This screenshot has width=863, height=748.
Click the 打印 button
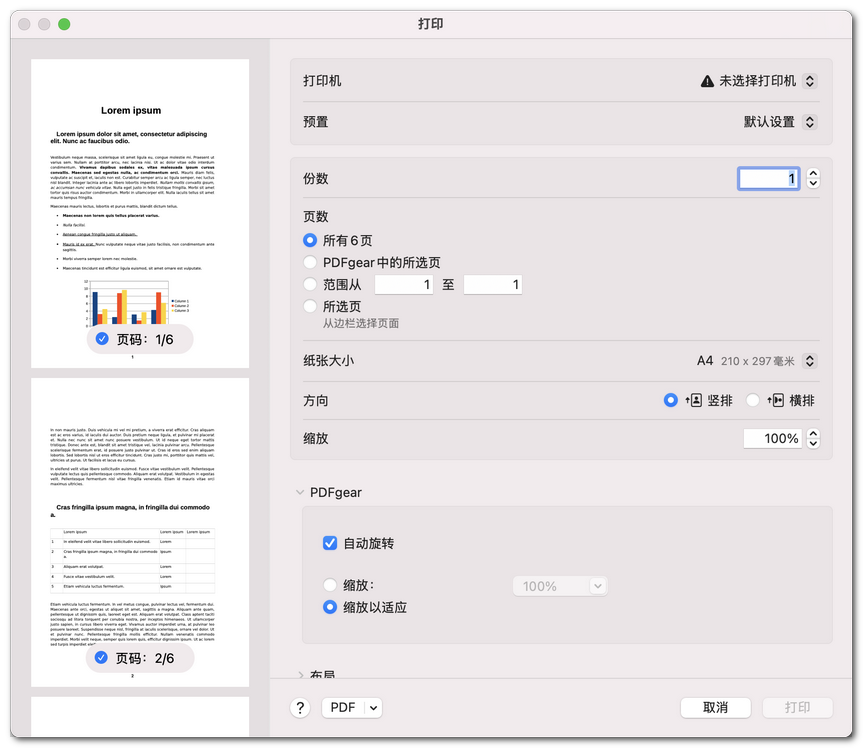coord(797,707)
